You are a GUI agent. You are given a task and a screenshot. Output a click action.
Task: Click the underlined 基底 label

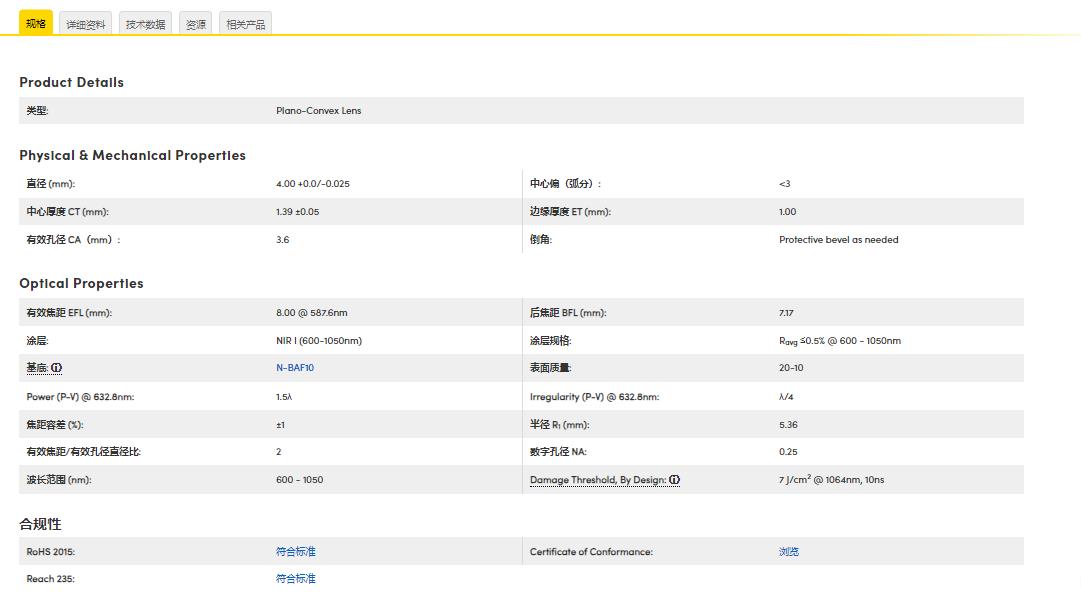click(x=37, y=368)
